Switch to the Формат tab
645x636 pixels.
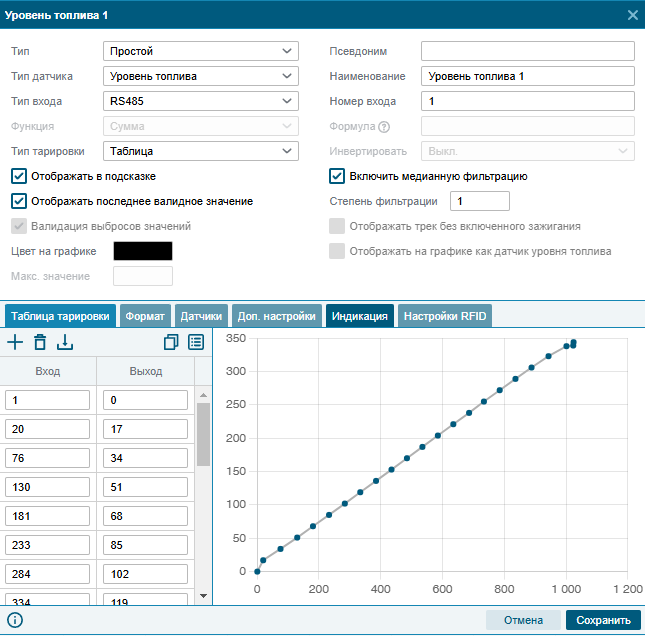pos(145,316)
